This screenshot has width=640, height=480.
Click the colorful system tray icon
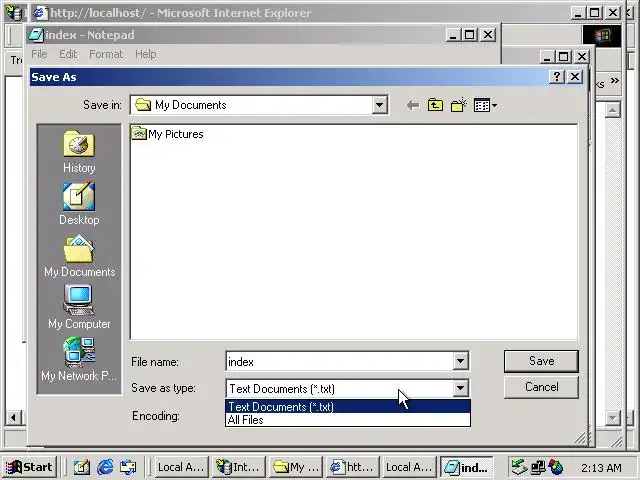[556, 467]
